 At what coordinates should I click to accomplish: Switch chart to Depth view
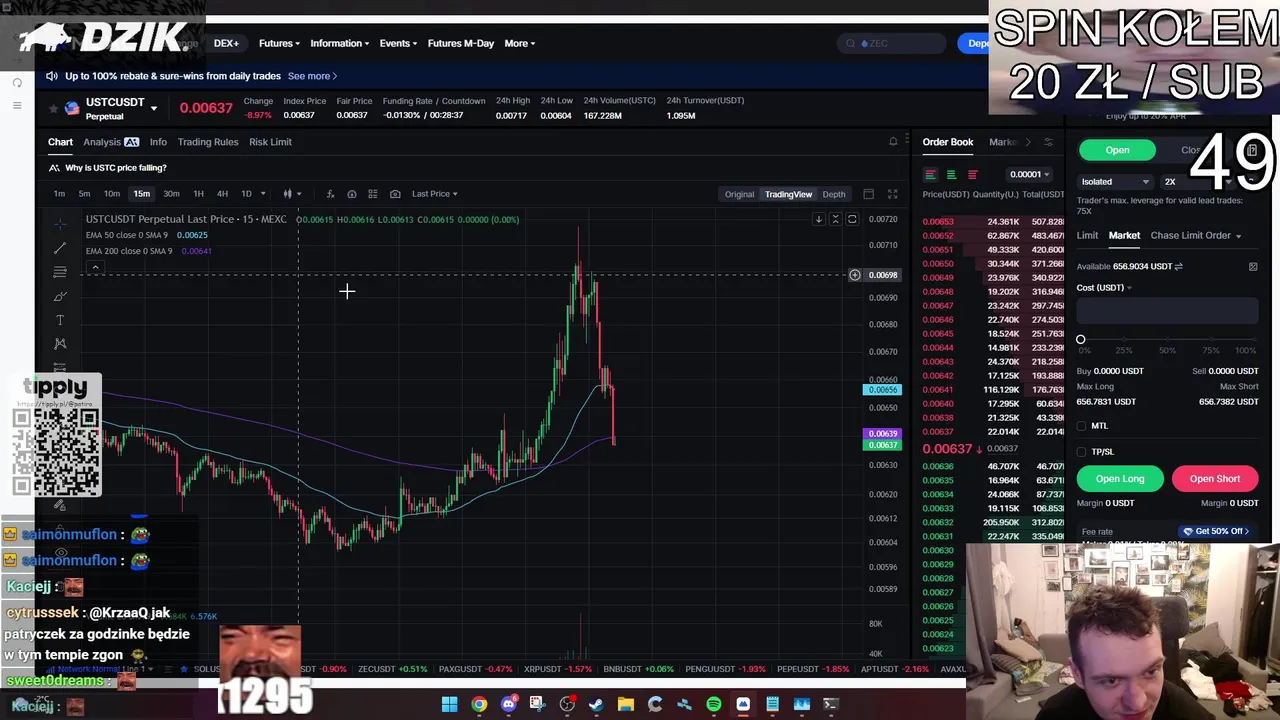[834, 194]
